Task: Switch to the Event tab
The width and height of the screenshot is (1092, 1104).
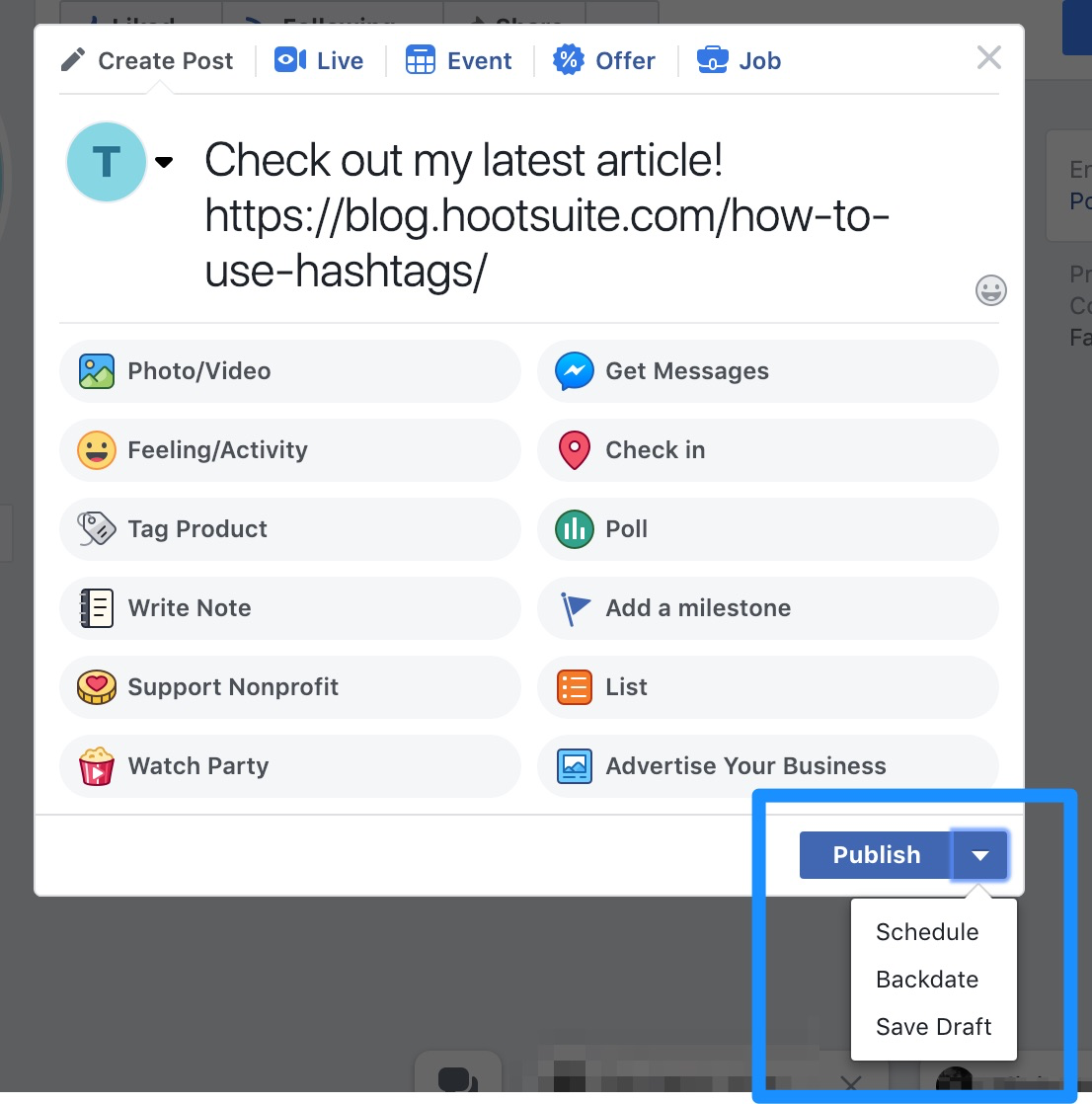Action: [x=458, y=60]
